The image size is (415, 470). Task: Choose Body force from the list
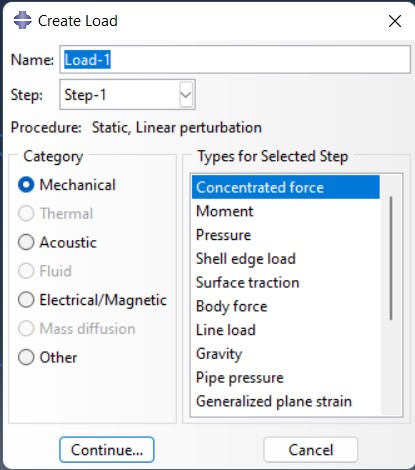pos(286,306)
